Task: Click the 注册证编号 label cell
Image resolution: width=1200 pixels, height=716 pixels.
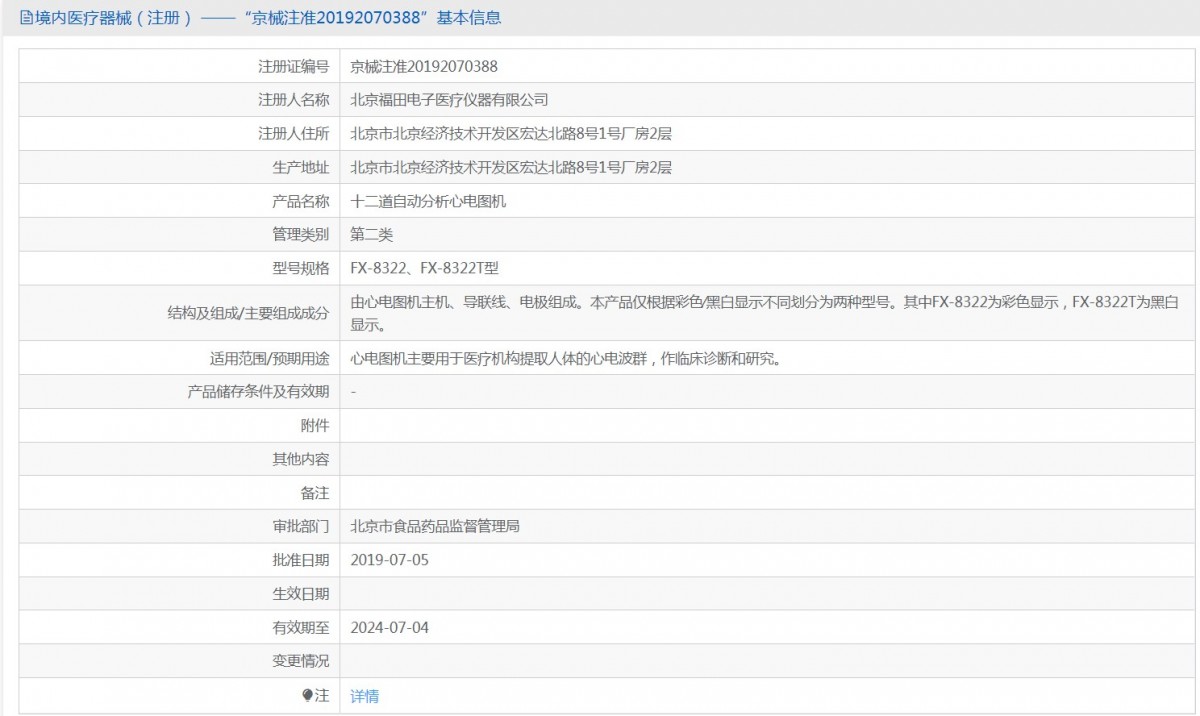Action: pyautogui.click(x=180, y=66)
